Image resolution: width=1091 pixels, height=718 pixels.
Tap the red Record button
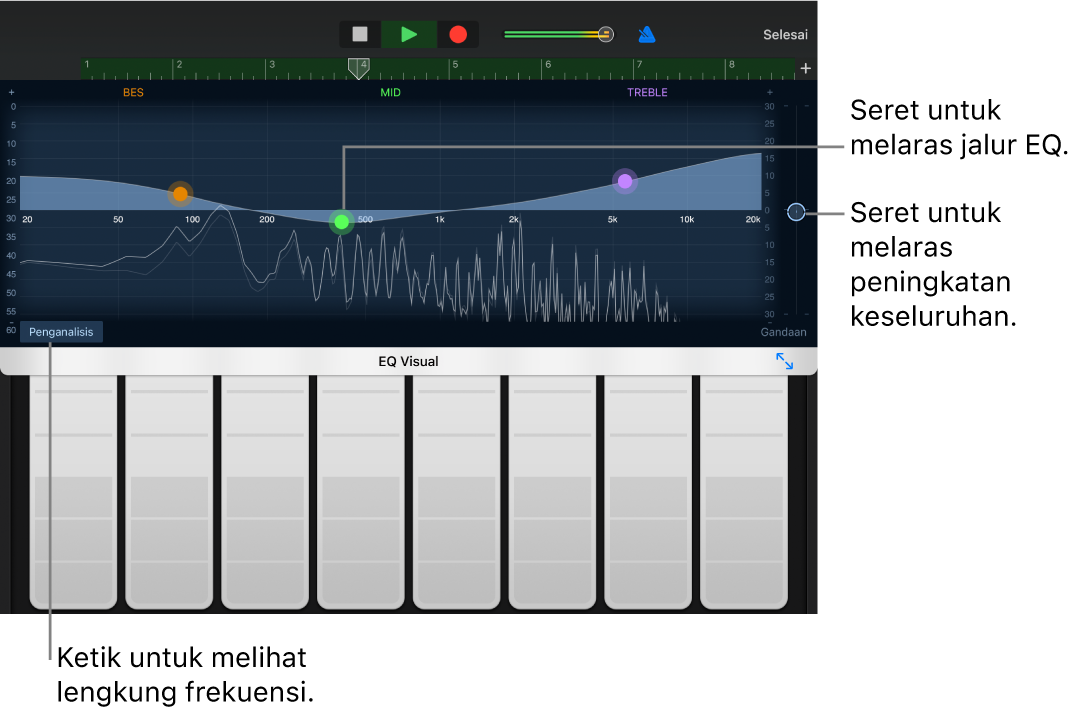pos(457,33)
